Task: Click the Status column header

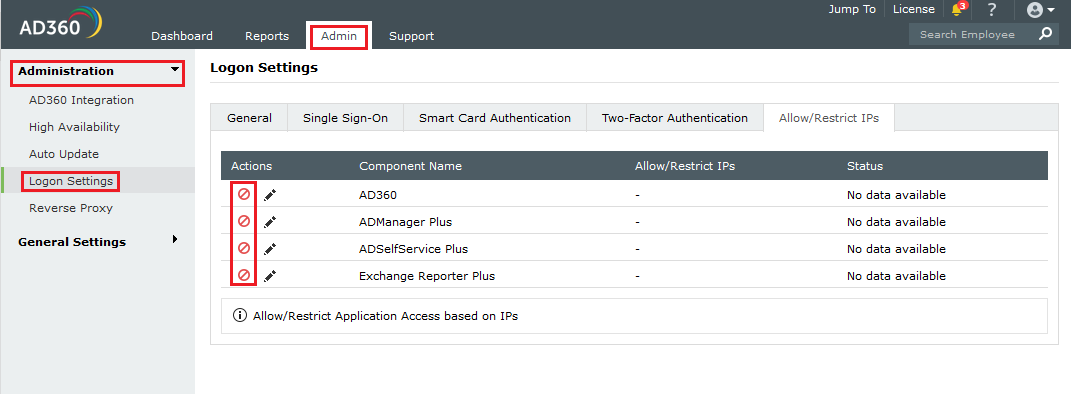Action: pos(865,166)
